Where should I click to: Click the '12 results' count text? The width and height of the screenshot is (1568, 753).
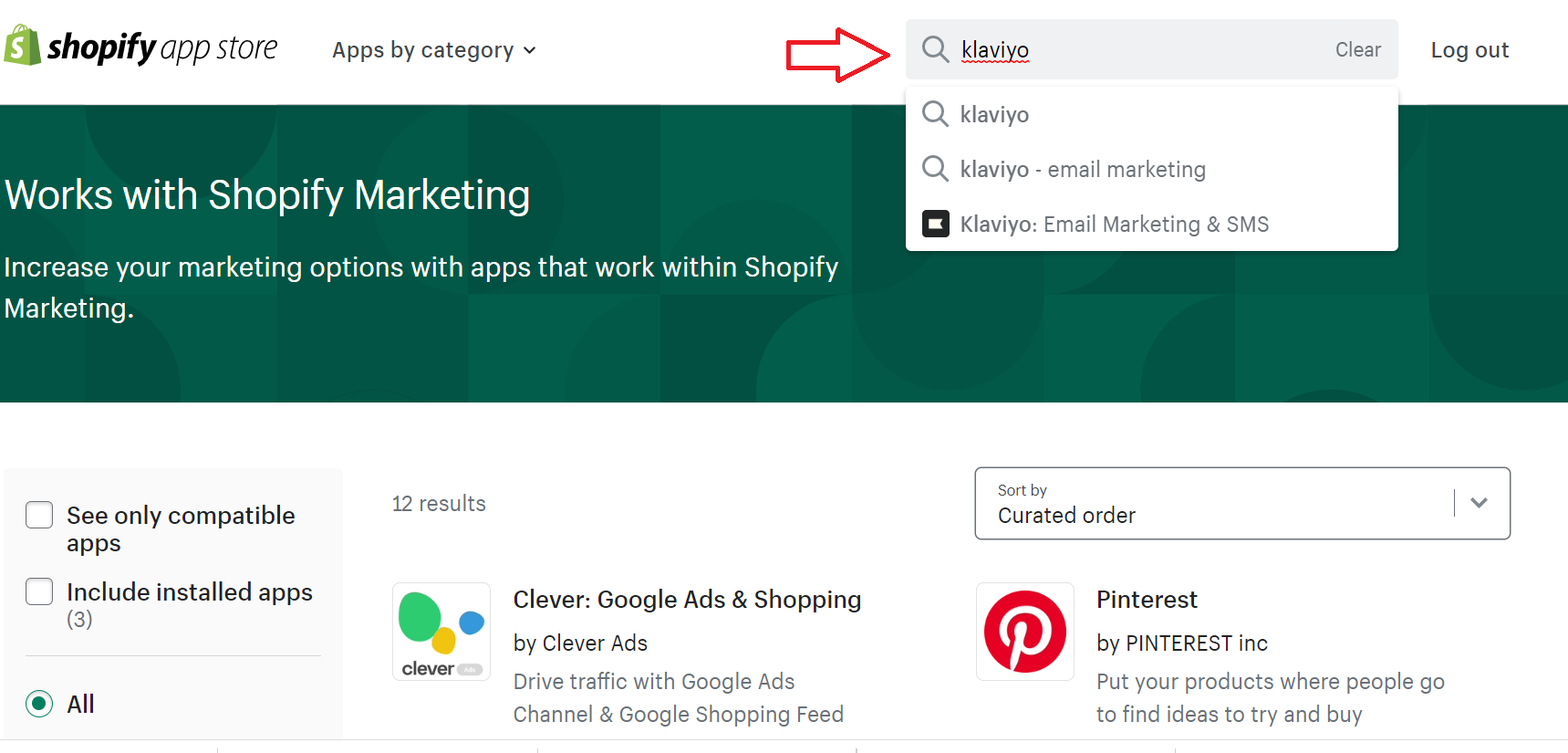(439, 504)
